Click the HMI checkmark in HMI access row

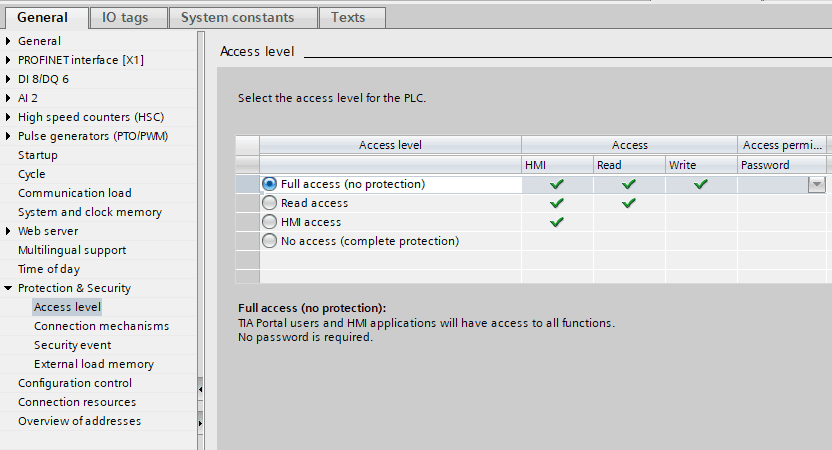point(557,222)
